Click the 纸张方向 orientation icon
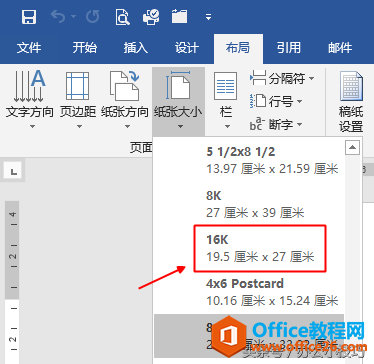 coord(124,86)
